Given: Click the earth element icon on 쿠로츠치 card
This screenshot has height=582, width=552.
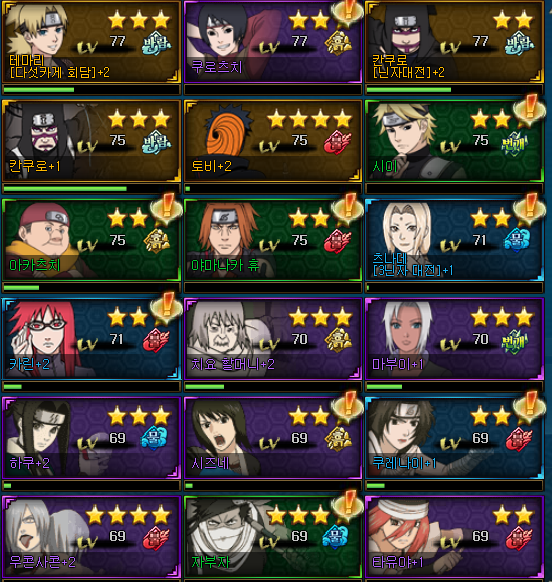Looking at the screenshot, I should [338, 43].
